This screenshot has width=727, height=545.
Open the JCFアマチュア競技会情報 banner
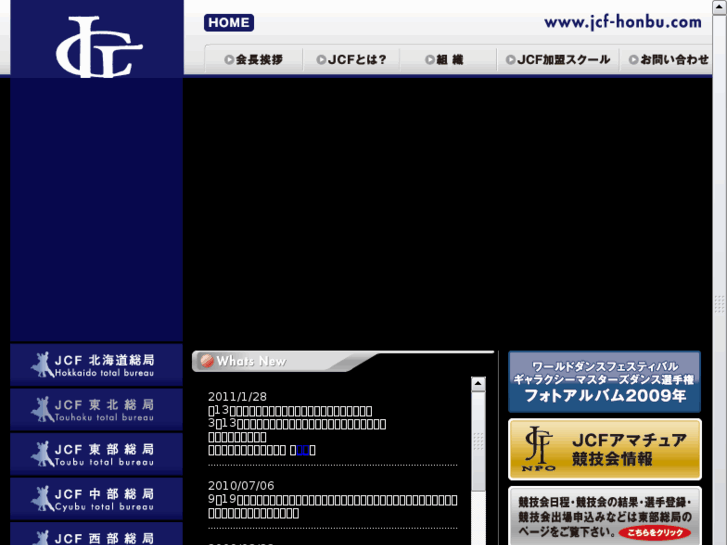click(605, 449)
